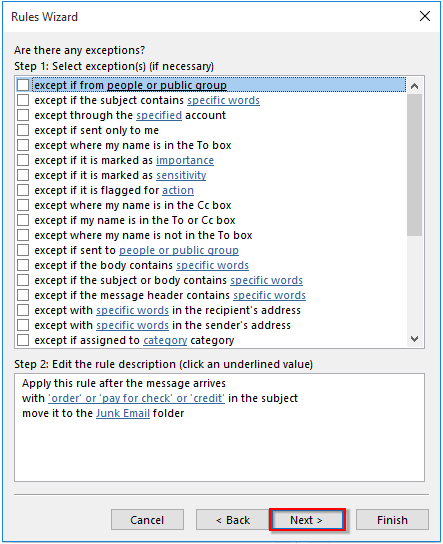Open 'importance' link in marked-as exception
This screenshot has width=443, height=544.
[x=185, y=160]
